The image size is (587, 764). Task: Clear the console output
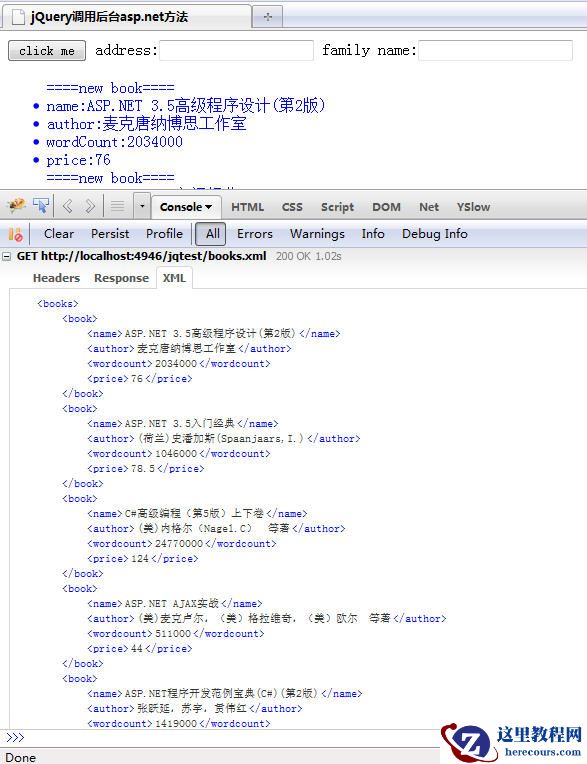pos(59,234)
